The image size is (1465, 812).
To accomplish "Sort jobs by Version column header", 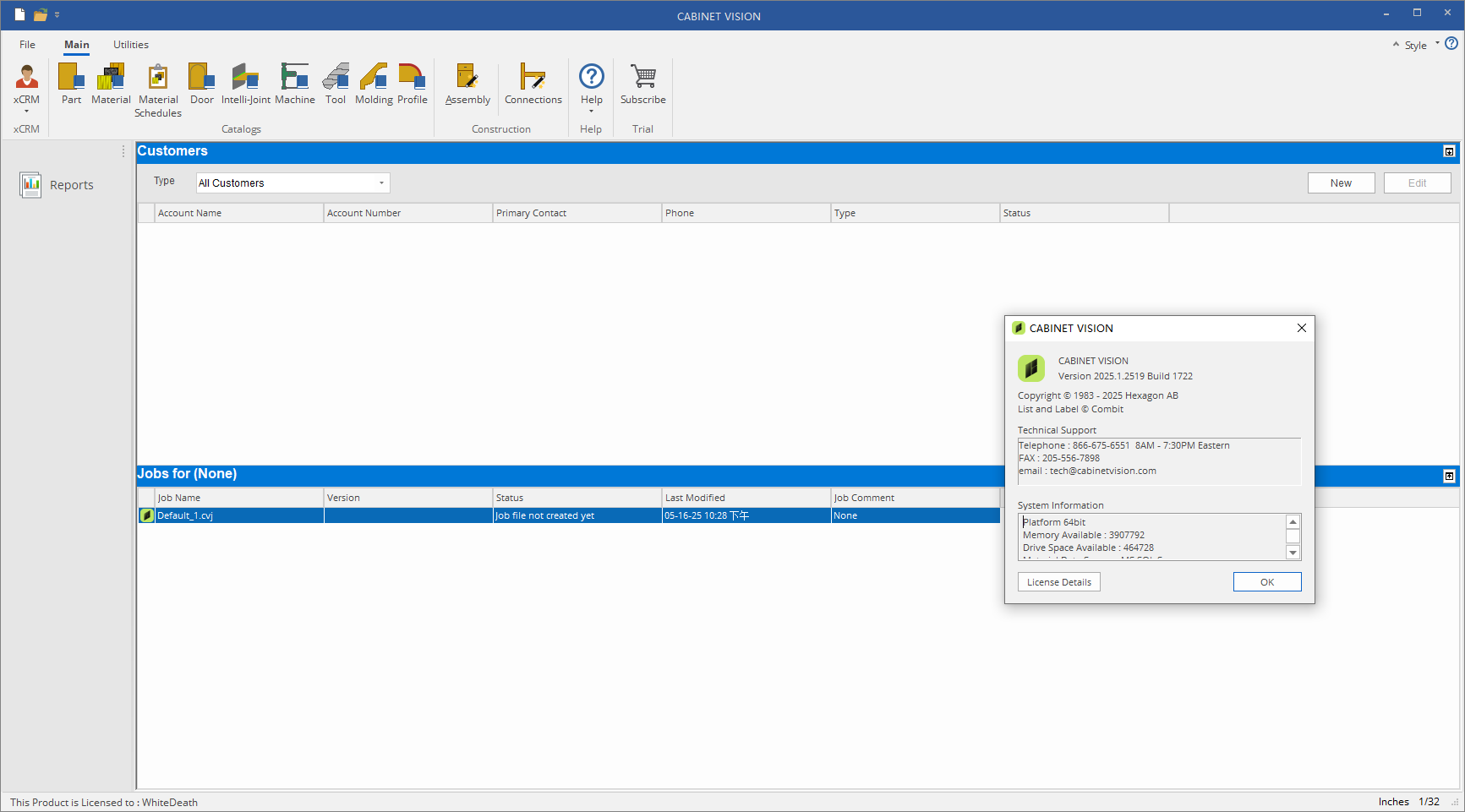I will [408, 498].
